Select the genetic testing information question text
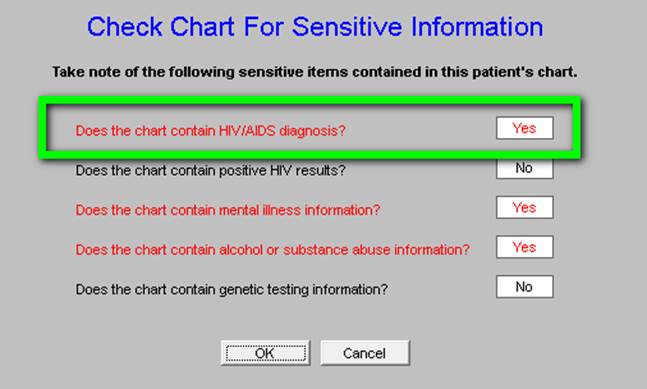 (231, 289)
